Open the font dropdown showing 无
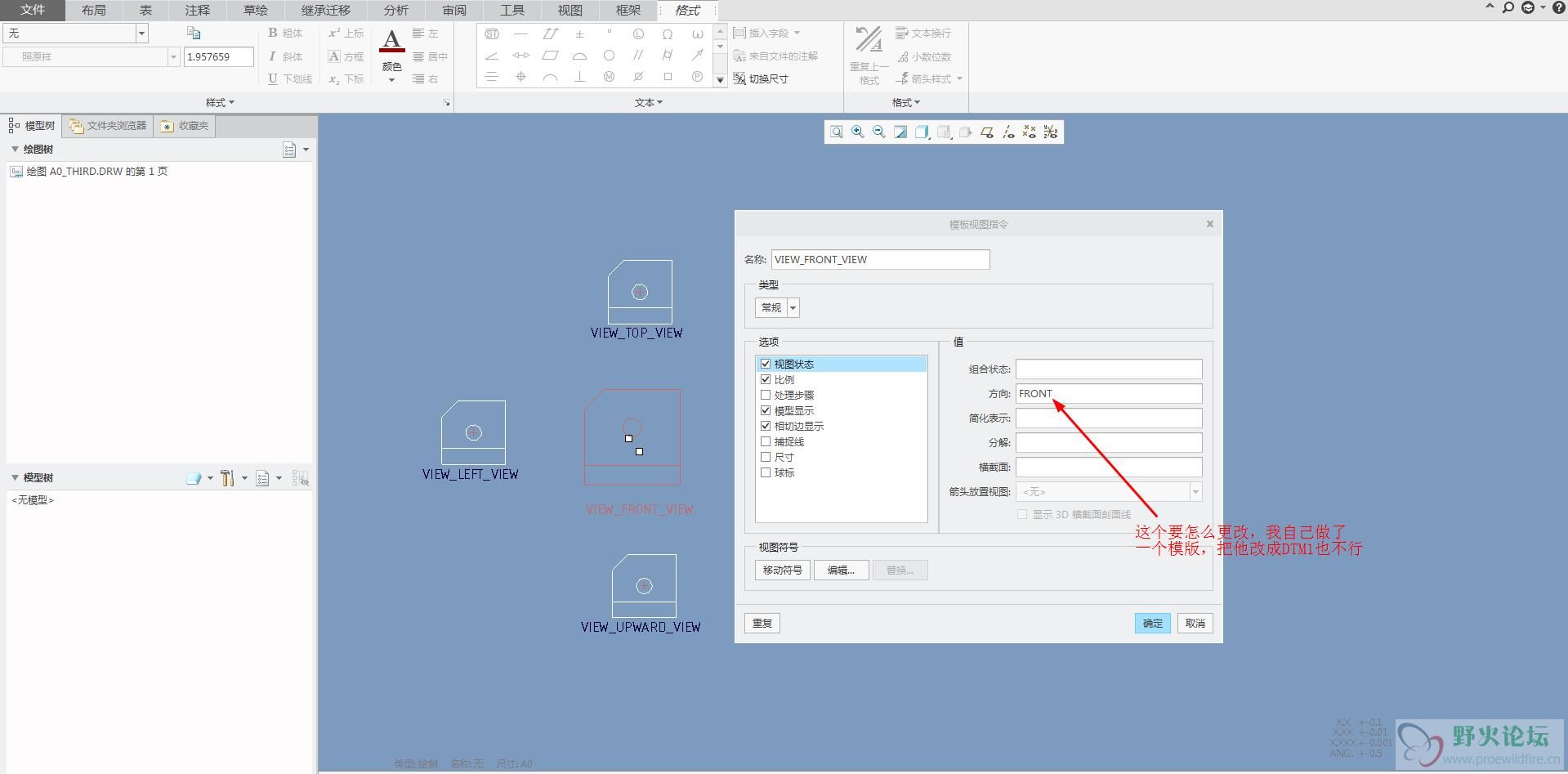 (x=141, y=34)
